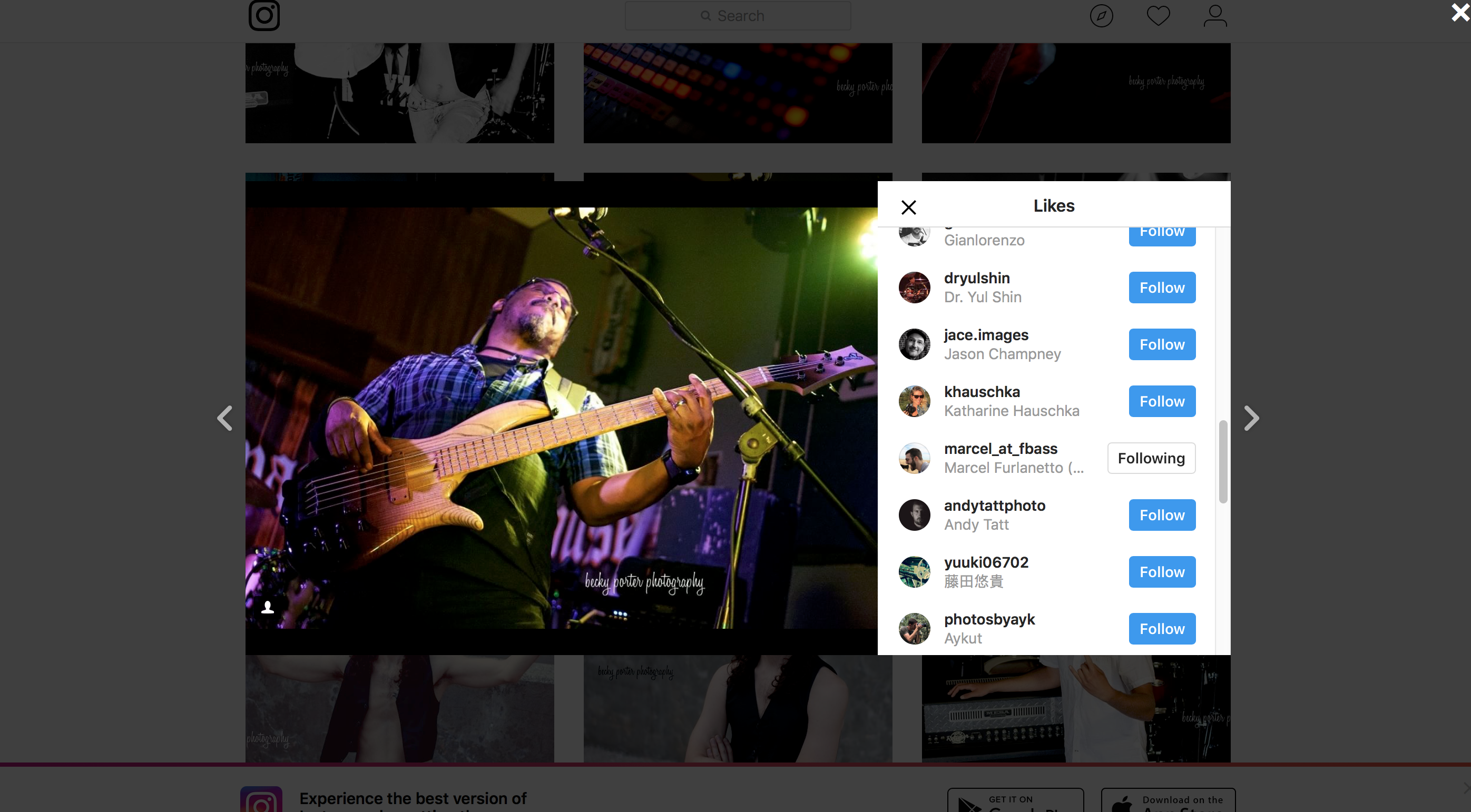
Task: Follow Gianlorenzo's account
Action: pyautogui.click(x=1162, y=236)
